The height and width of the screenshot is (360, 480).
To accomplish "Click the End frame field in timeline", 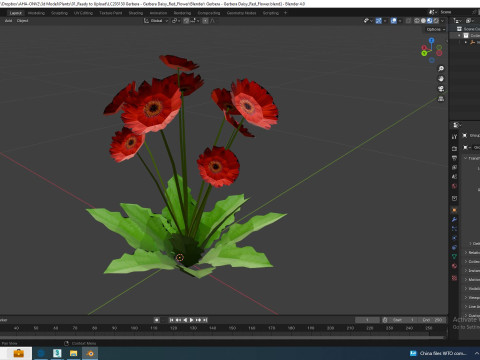I will tap(432, 320).
